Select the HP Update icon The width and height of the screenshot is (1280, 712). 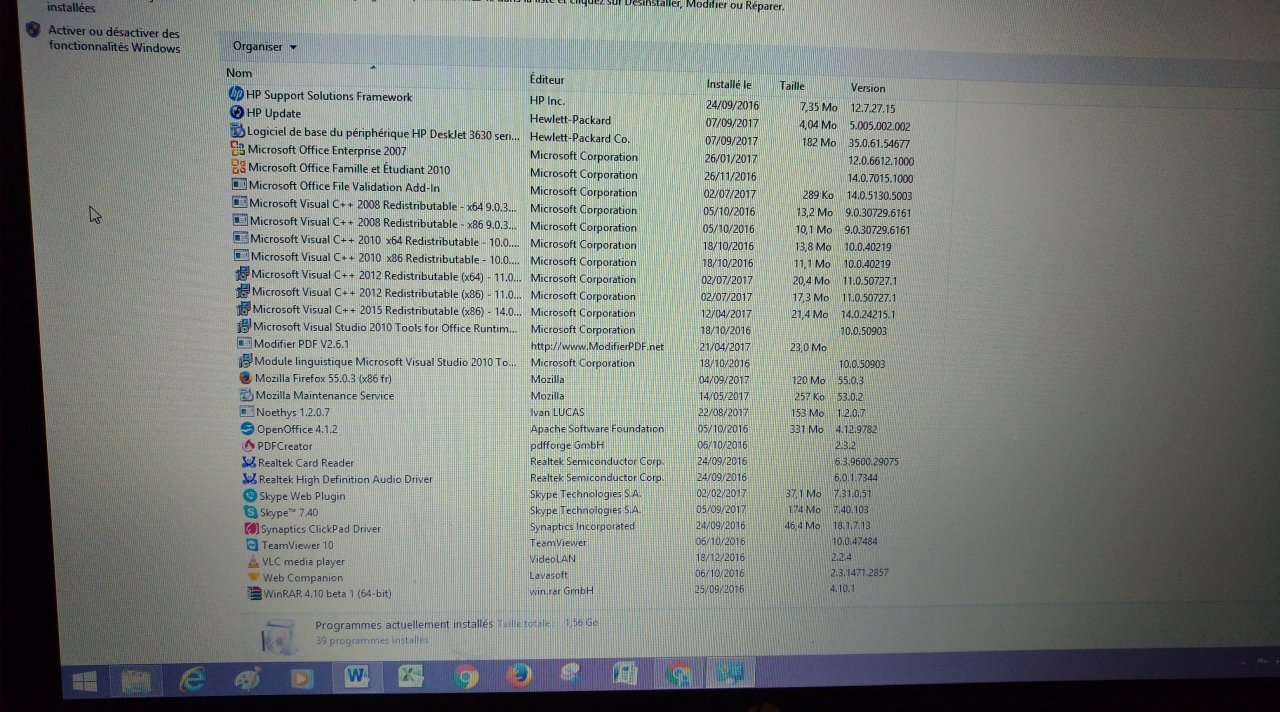(237, 113)
